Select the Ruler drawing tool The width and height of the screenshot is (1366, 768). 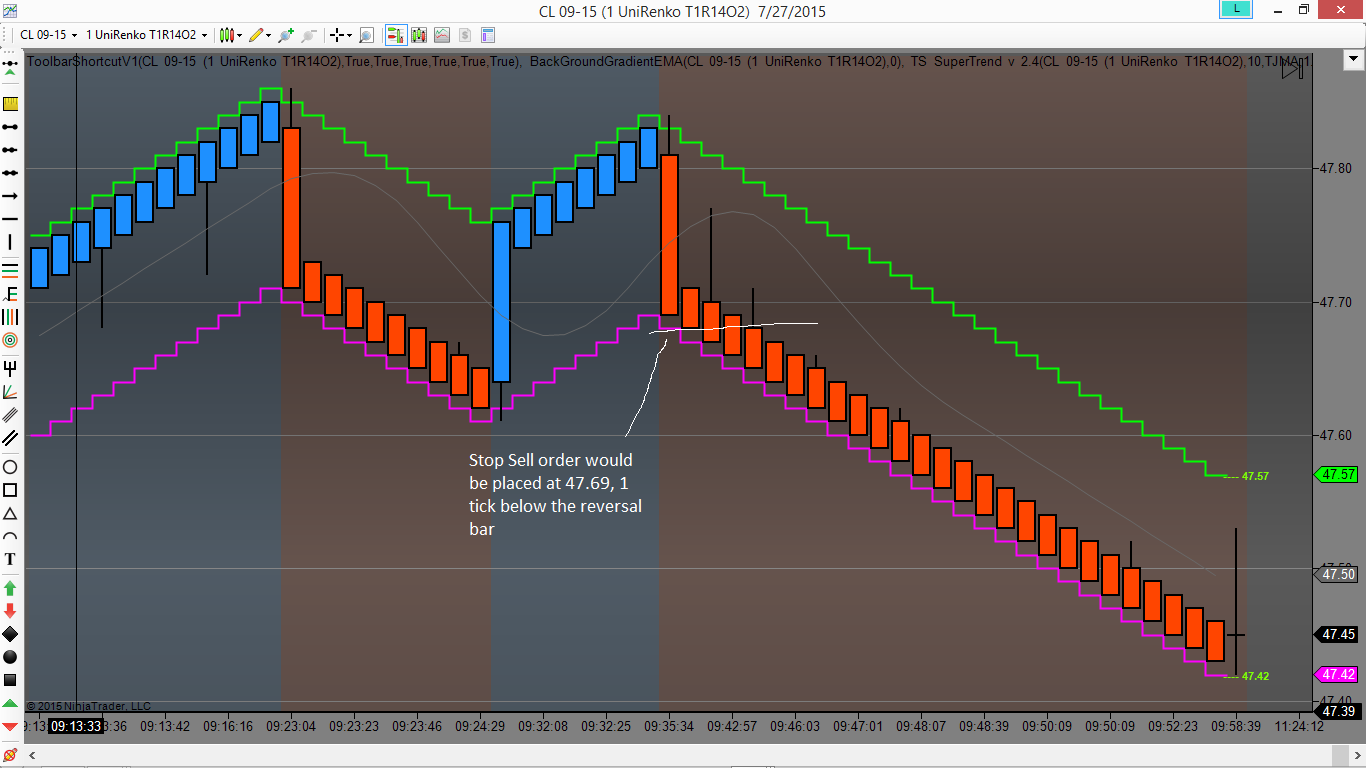[10, 104]
